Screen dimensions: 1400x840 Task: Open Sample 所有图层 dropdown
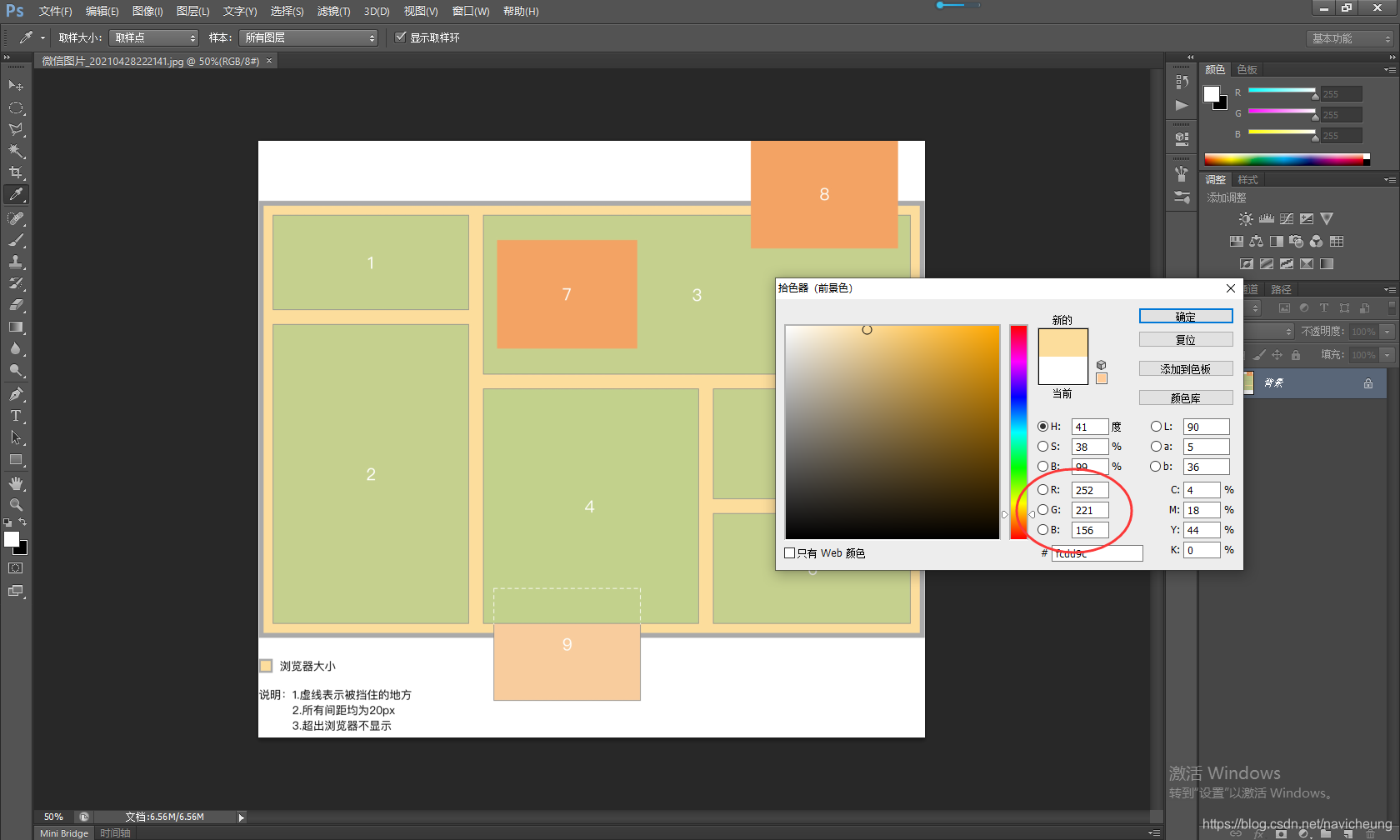[308, 37]
